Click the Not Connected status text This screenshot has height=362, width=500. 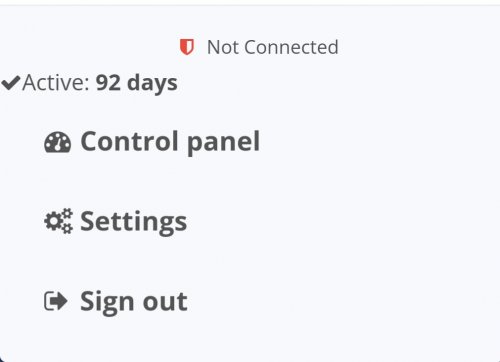coord(273,47)
